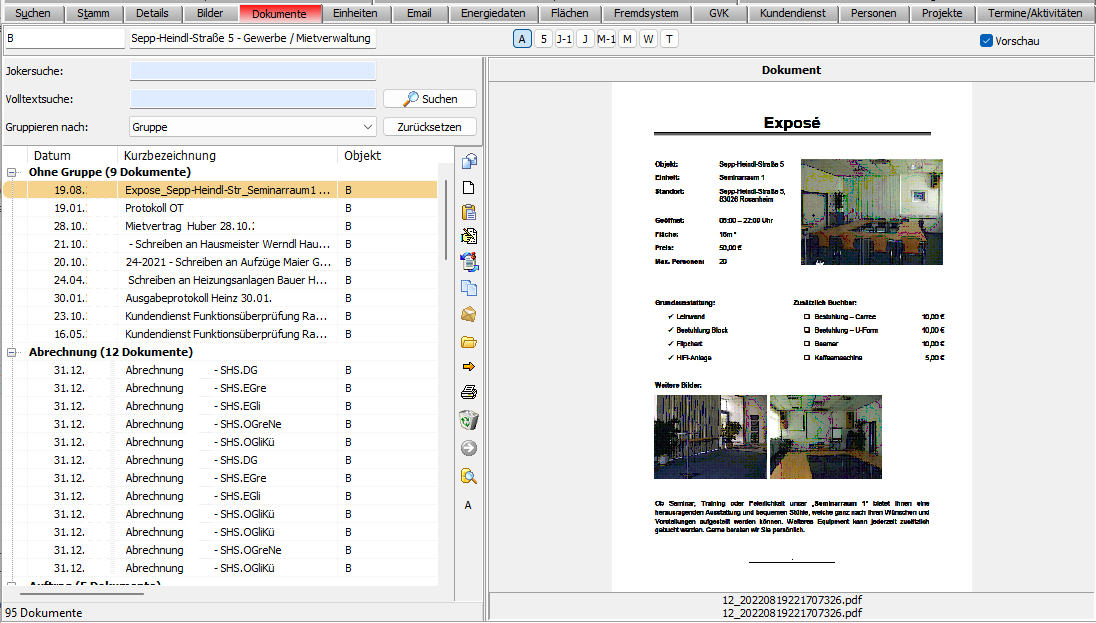Click the open folder icon
Viewport: 1096px width, 623px height.
pyautogui.click(x=468, y=342)
